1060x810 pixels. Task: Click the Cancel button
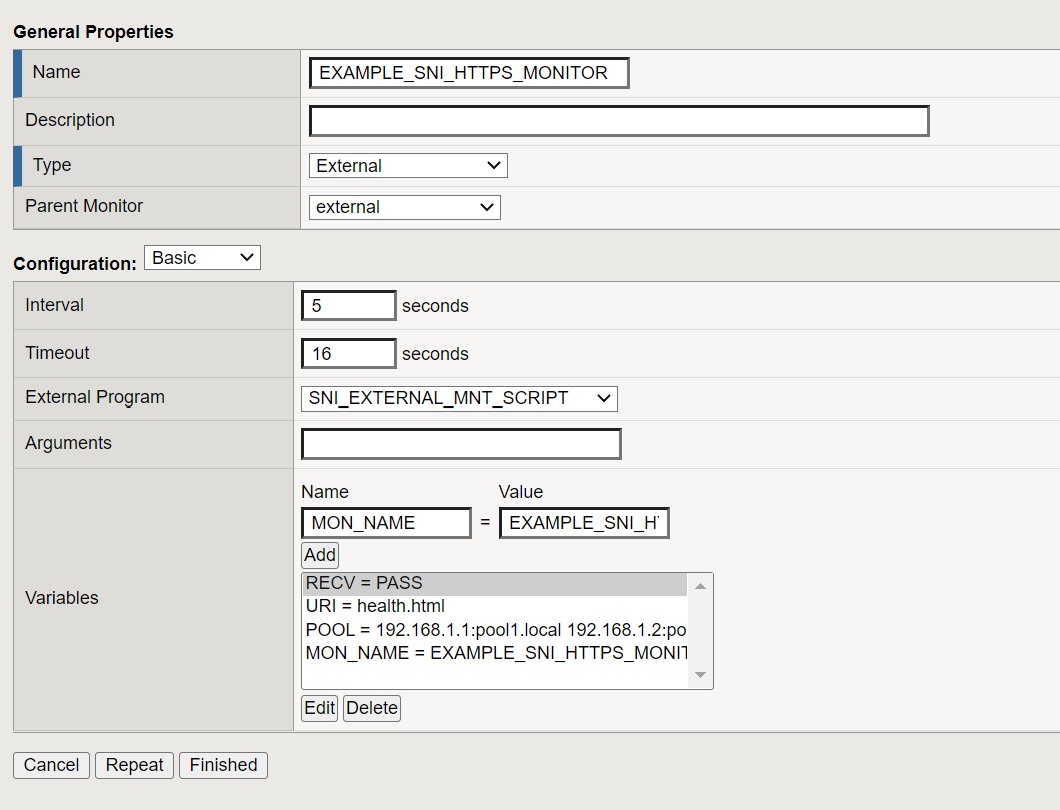[x=51, y=765]
